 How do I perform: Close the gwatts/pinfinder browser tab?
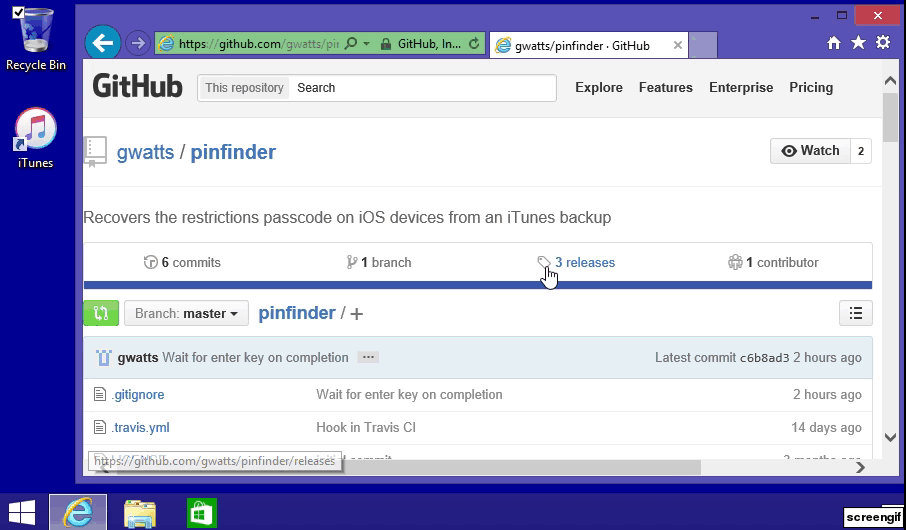678,45
